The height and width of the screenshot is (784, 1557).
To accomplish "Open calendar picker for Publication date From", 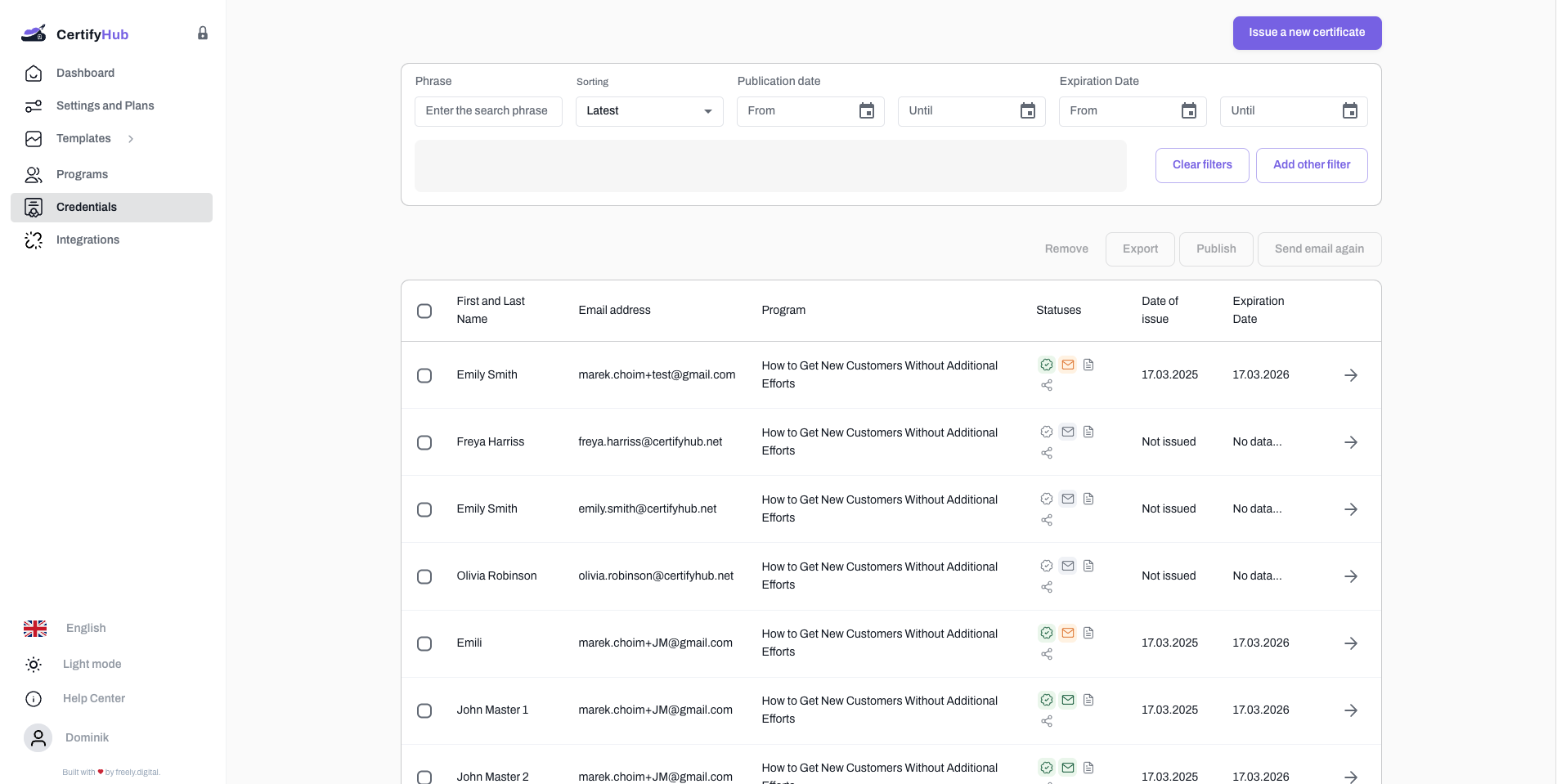I will (x=866, y=111).
